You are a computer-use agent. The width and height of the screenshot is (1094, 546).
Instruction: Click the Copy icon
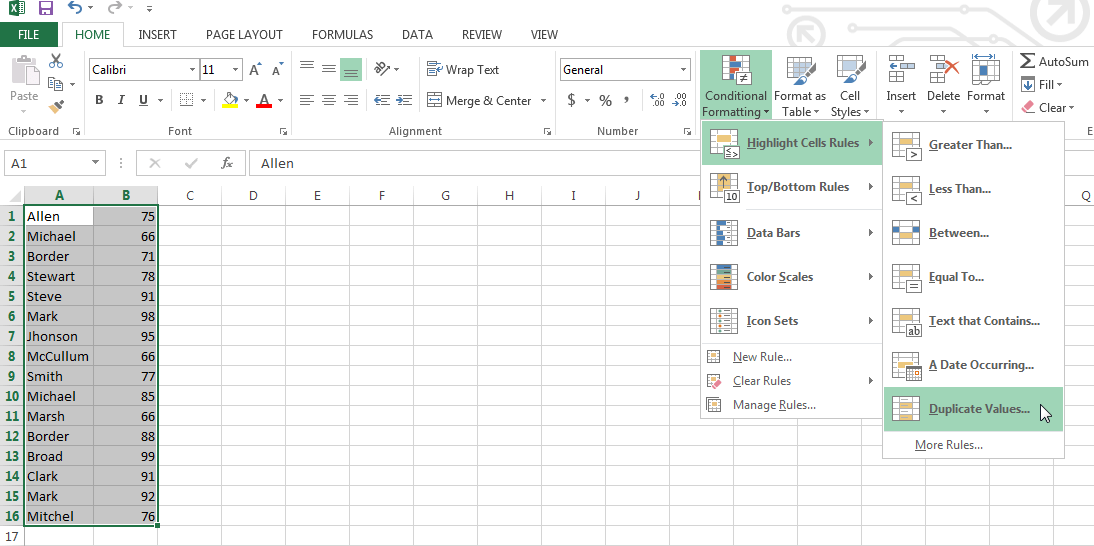[x=56, y=84]
